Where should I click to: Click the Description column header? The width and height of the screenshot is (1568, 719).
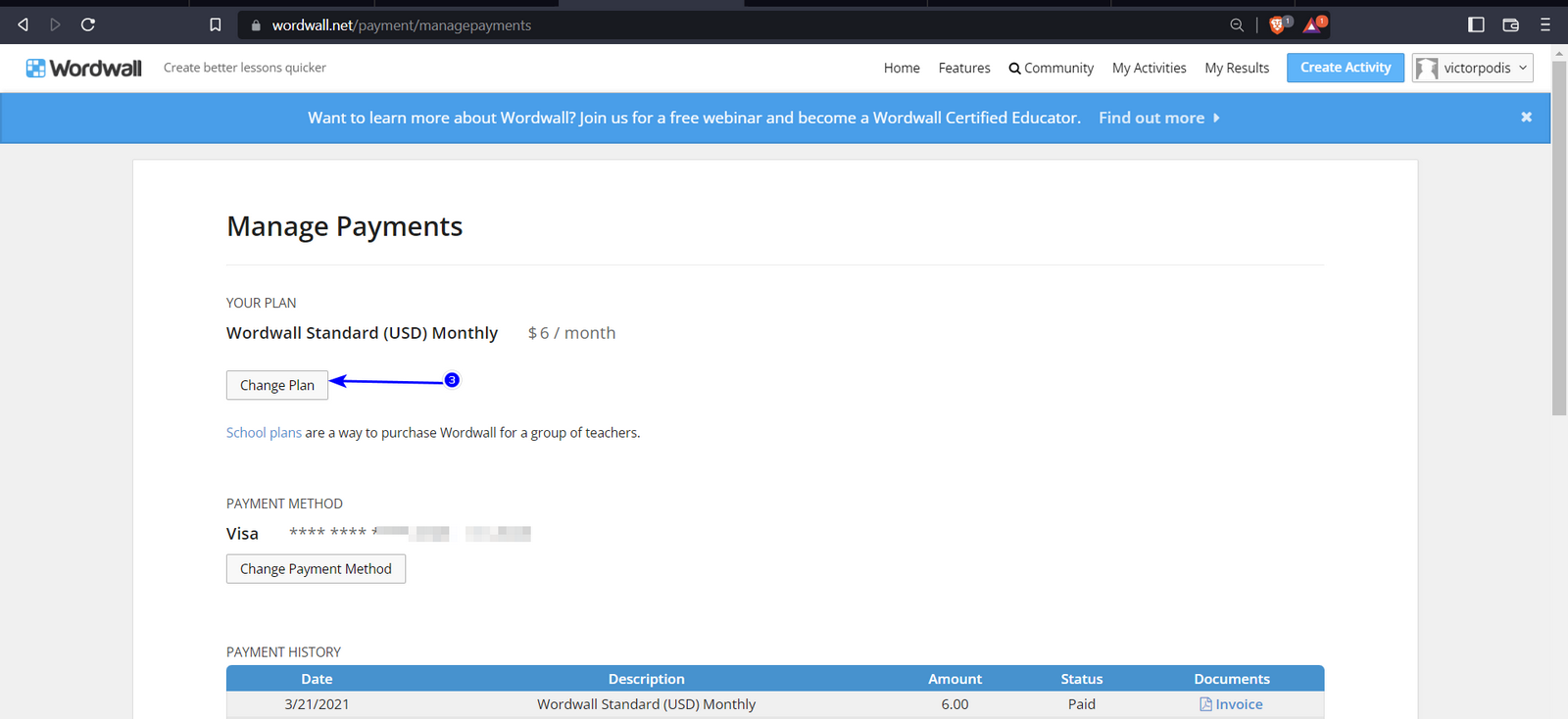647,679
